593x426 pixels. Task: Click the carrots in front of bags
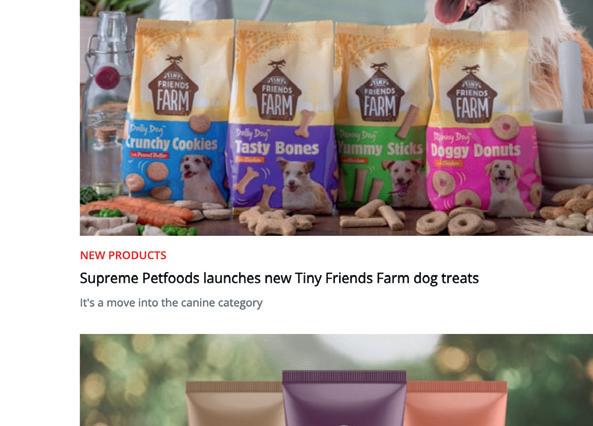pyautogui.click(x=137, y=210)
